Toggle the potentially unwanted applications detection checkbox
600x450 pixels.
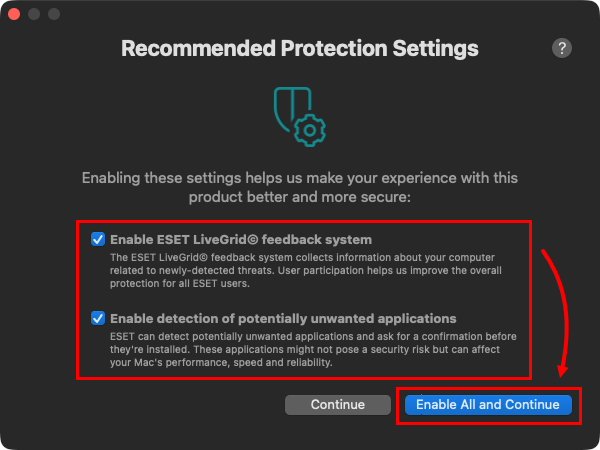pos(98,318)
